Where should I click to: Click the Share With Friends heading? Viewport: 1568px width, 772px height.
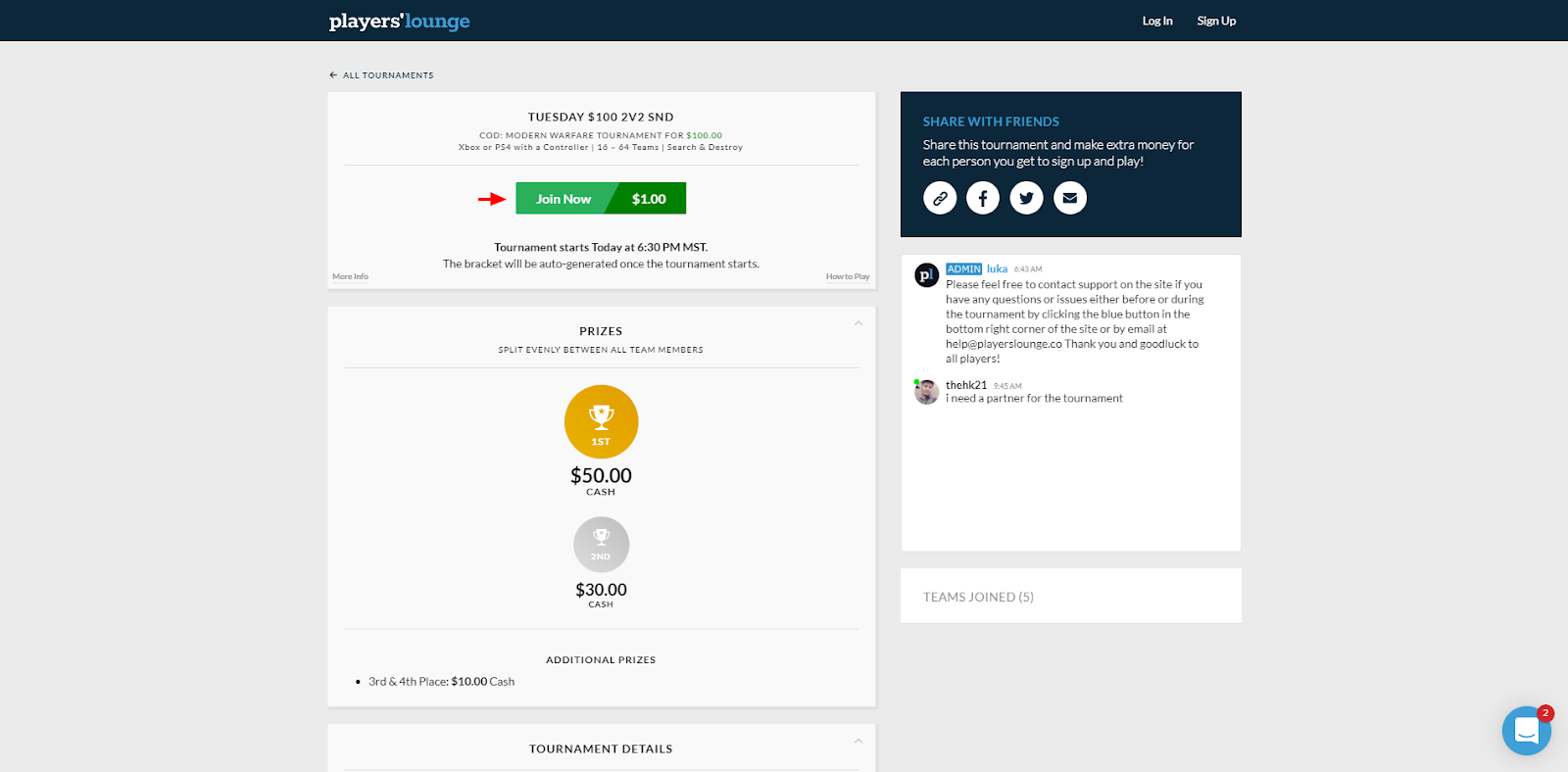(x=991, y=121)
